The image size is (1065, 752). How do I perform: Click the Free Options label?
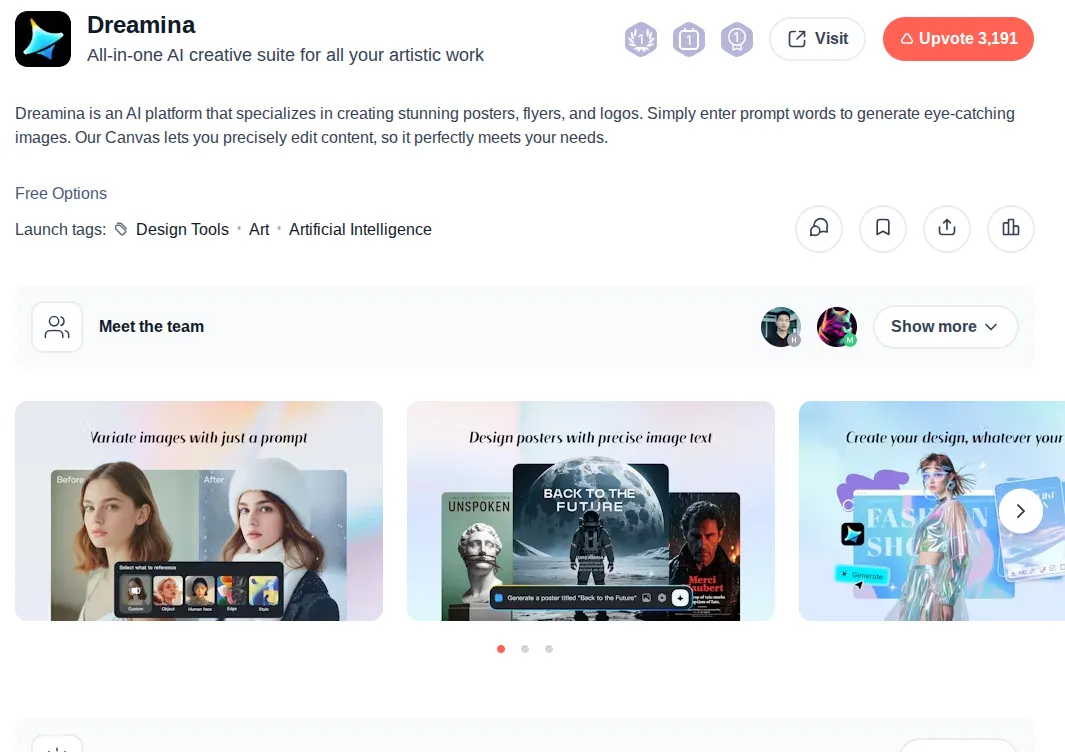61,194
